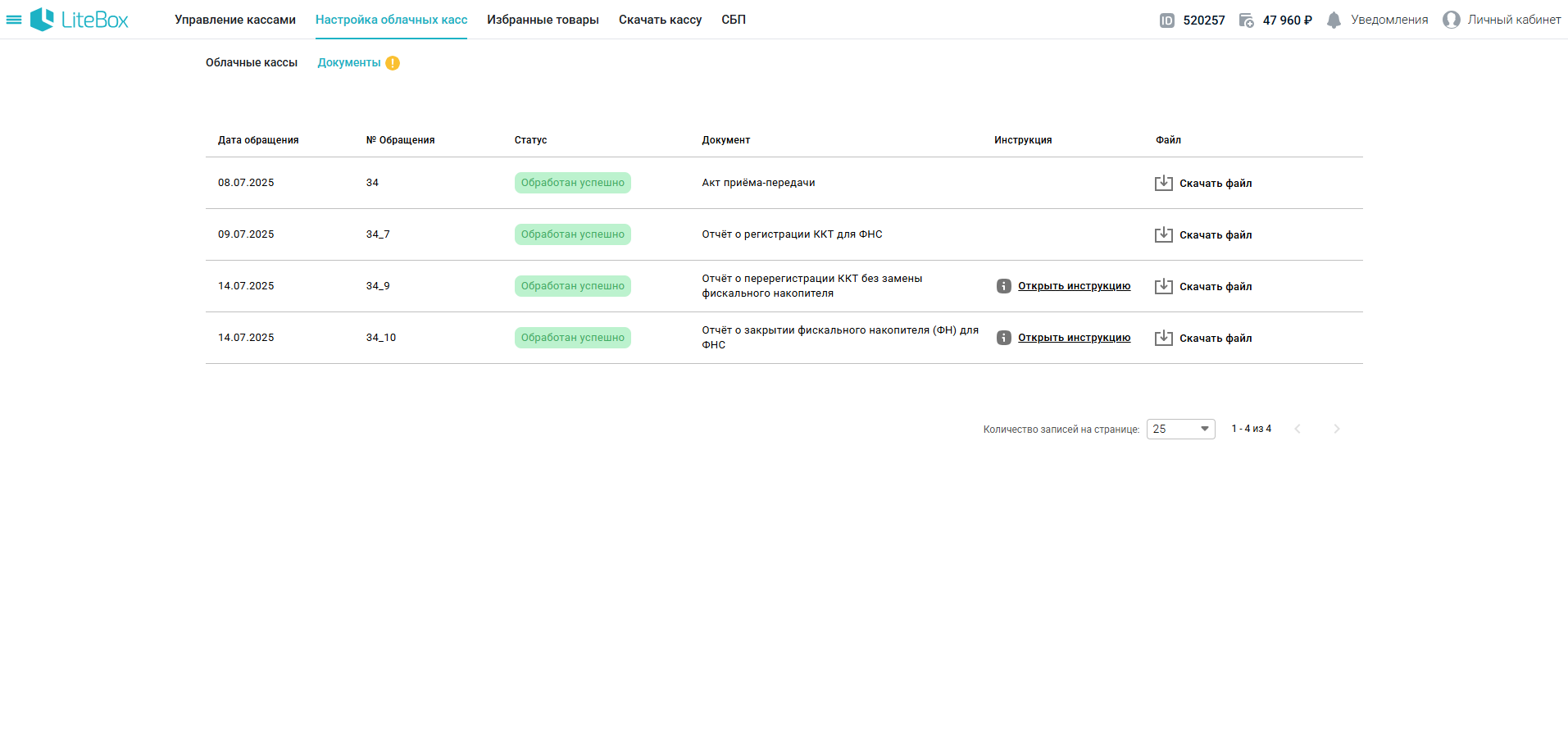Go to next page arrow
Image resolution: width=1568 pixels, height=732 pixels.
tap(1337, 429)
